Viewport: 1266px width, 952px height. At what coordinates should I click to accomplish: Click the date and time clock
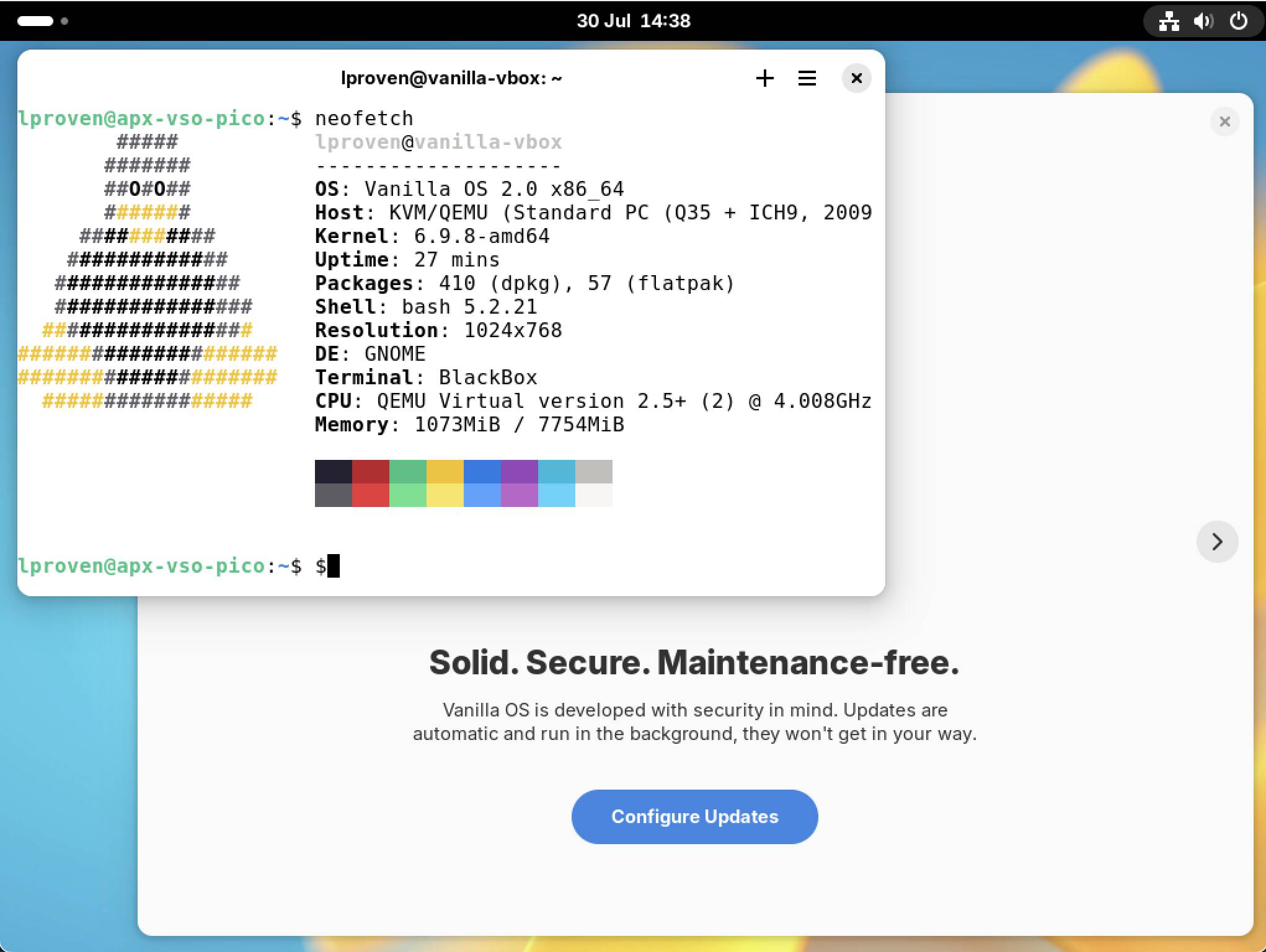point(633,21)
